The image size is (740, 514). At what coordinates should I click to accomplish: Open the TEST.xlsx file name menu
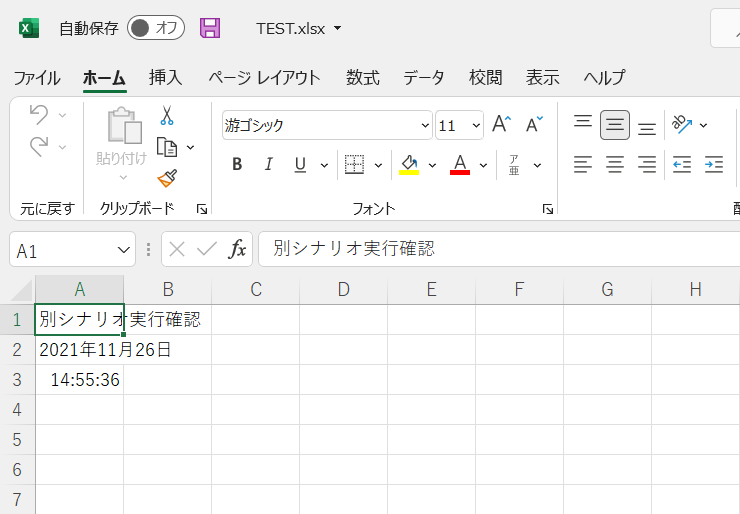click(298, 28)
